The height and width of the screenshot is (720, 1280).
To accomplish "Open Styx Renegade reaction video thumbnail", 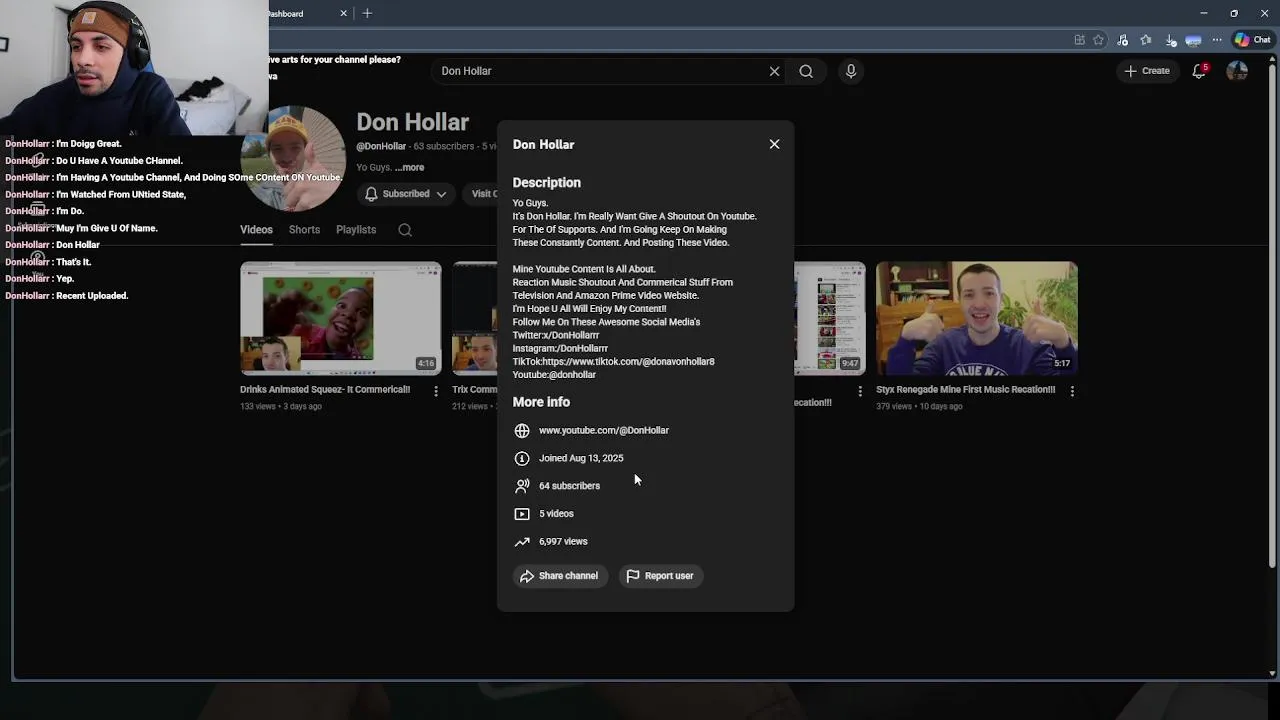I will pos(977,318).
